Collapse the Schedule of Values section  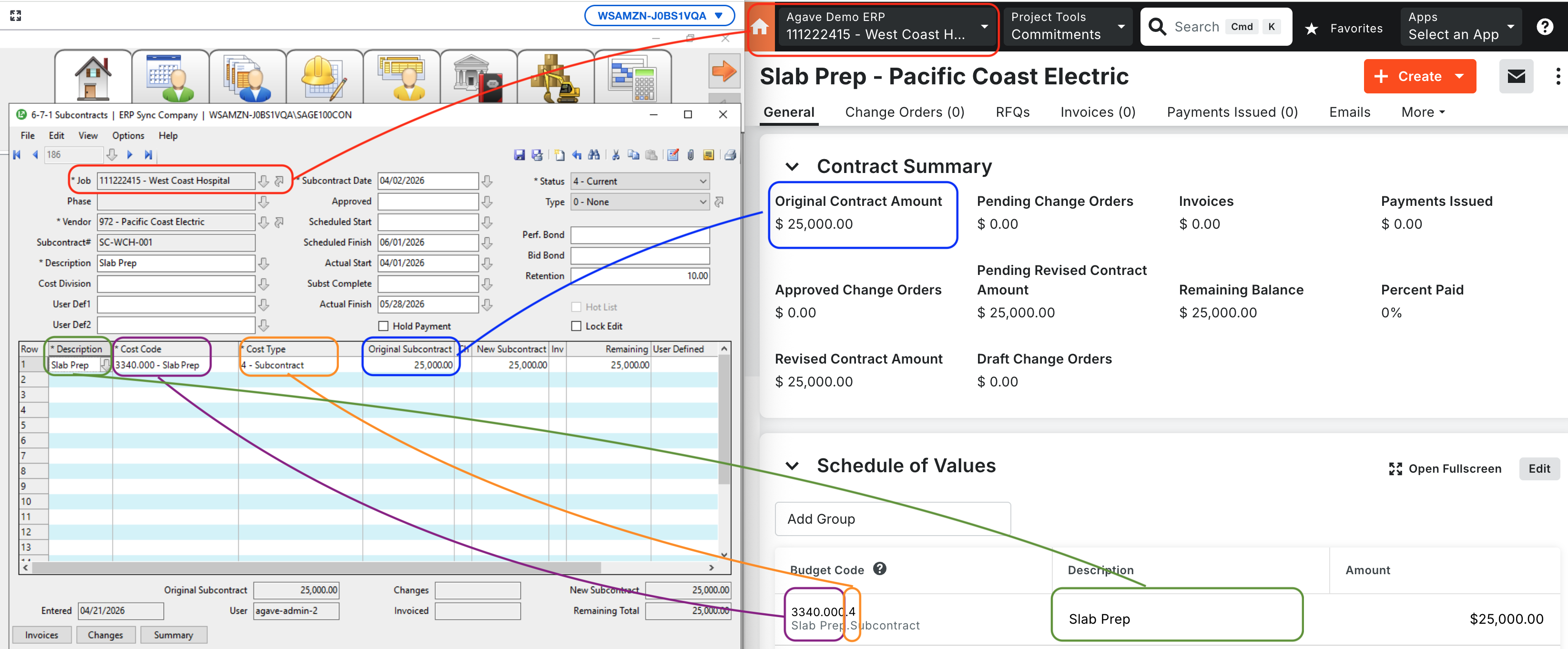791,466
